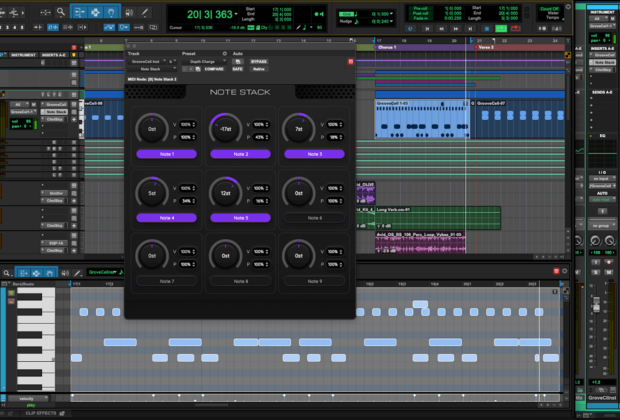Select the GrooveCell-07 clip in timeline
The image size is (620, 420).
click(520, 119)
